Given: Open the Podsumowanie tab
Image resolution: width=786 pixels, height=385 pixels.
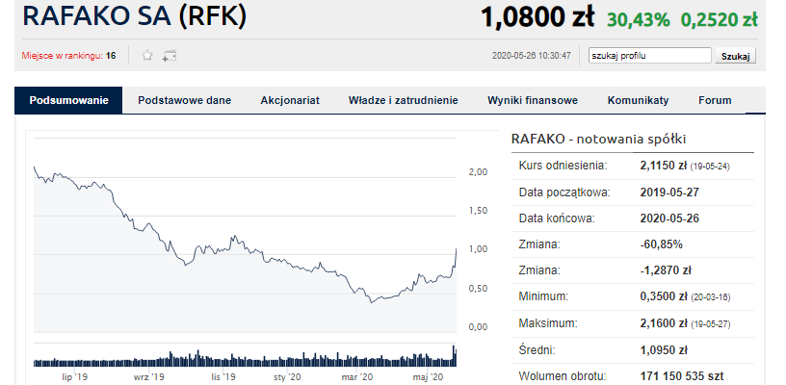Looking at the screenshot, I should click(x=69, y=100).
